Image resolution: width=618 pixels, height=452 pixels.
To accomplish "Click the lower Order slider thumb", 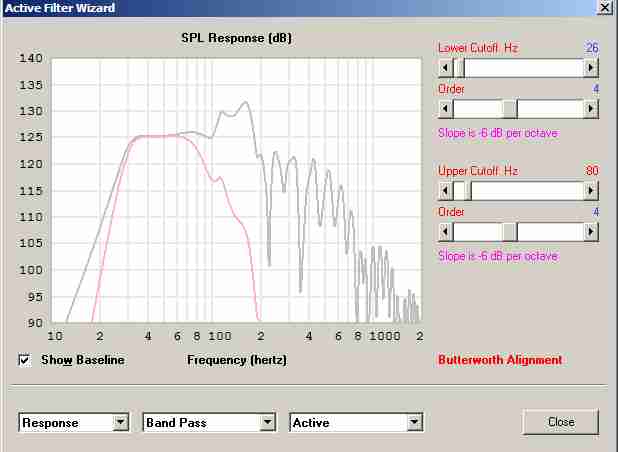I will (510, 108).
